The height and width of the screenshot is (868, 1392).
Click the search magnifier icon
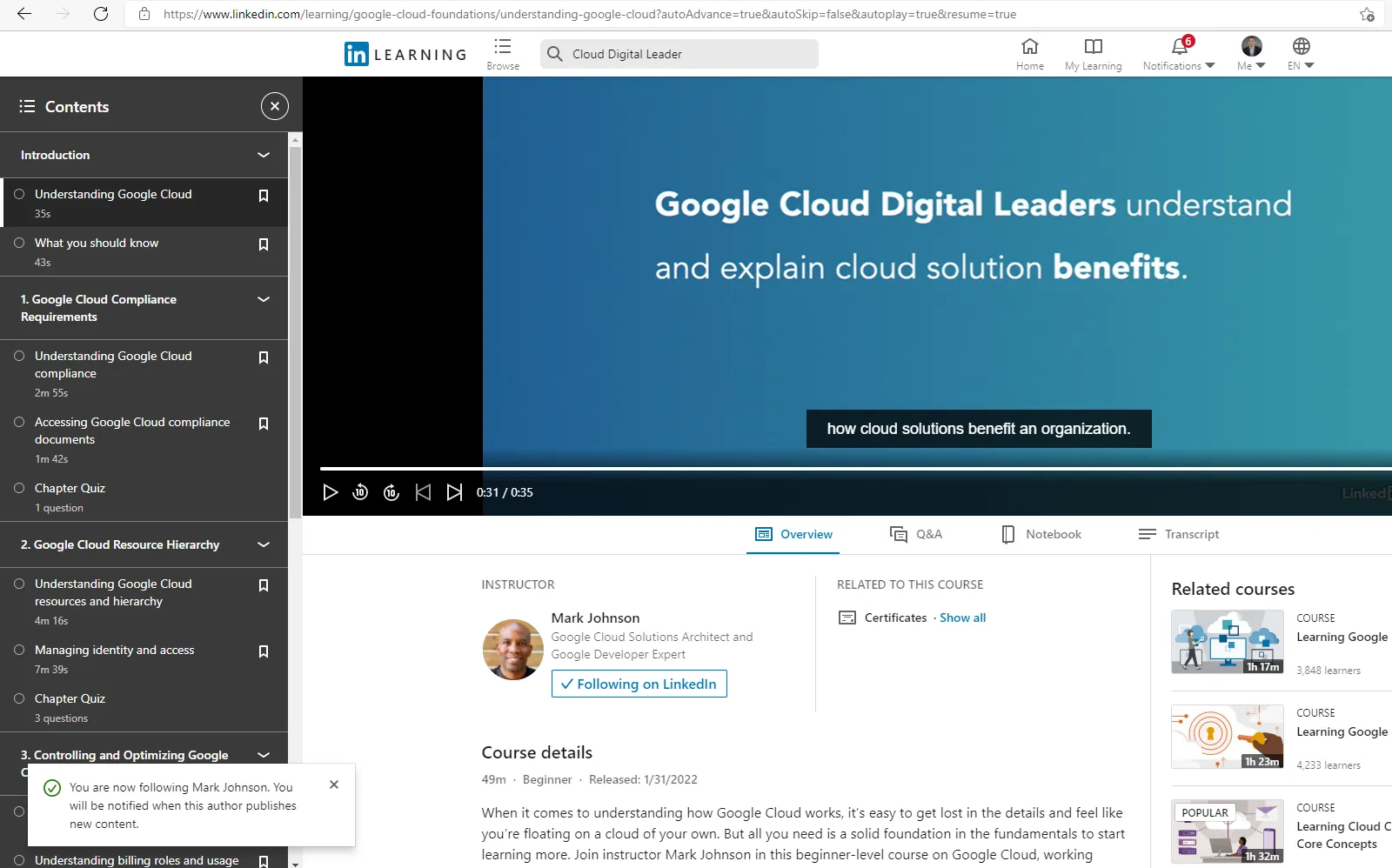click(x=555, y=54)
